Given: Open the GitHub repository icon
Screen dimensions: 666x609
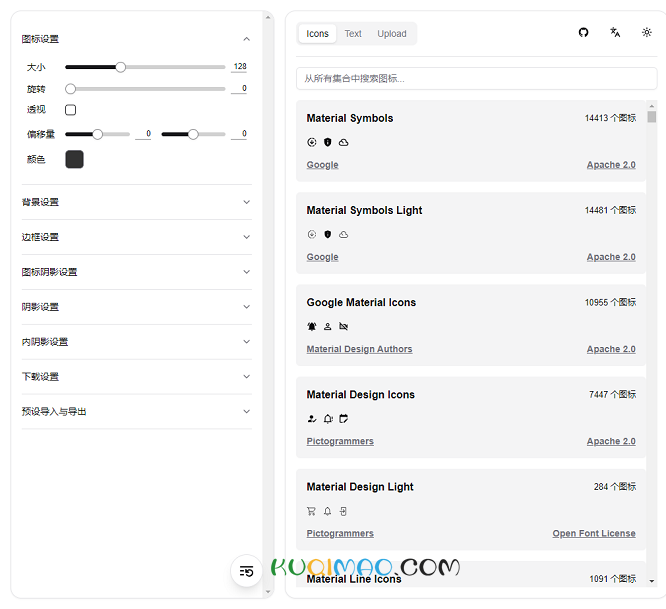Looking at the screenshot, I should 583,32.
